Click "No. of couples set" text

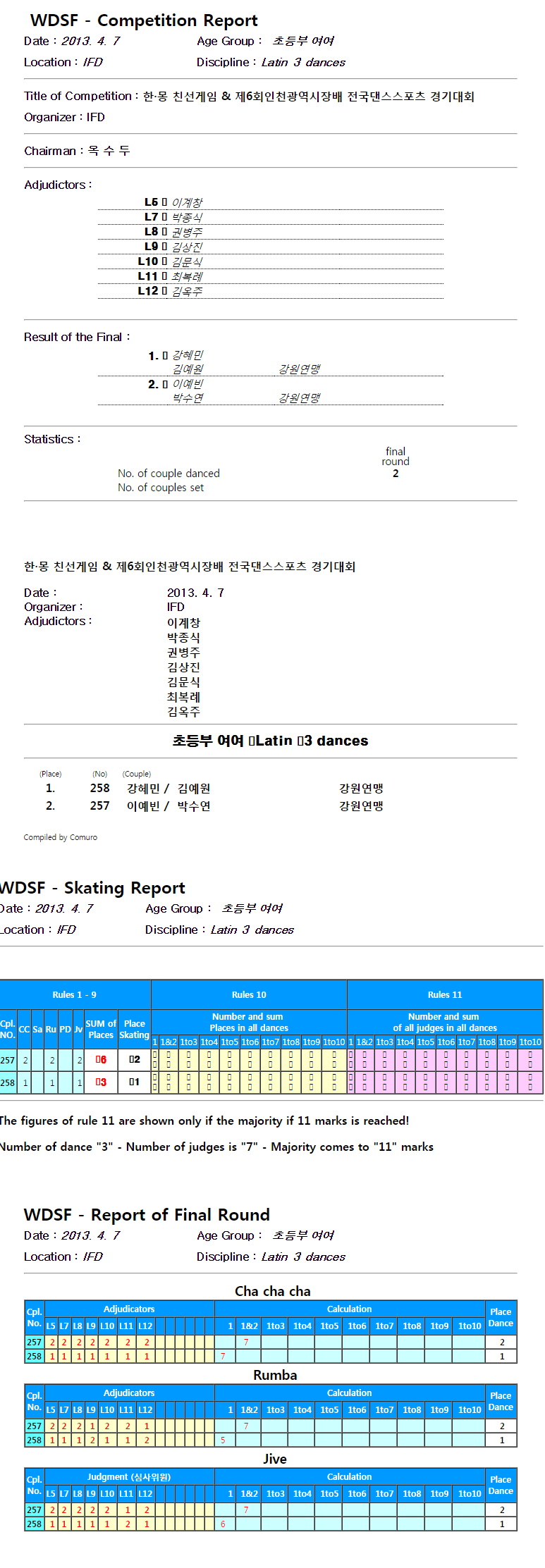[x=161, y=488]
